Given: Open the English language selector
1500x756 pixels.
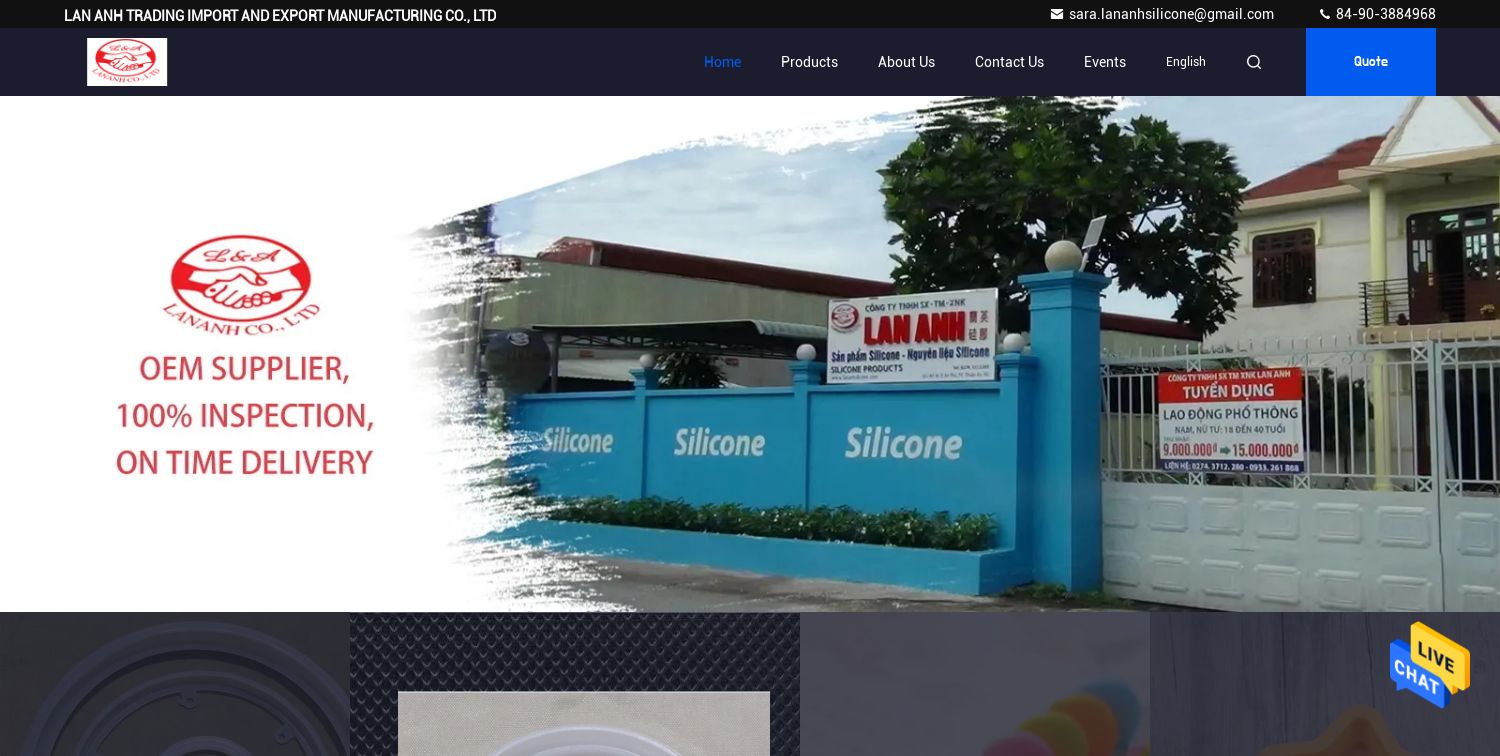Looking at the screenshot, I should tap(1186, 62).
